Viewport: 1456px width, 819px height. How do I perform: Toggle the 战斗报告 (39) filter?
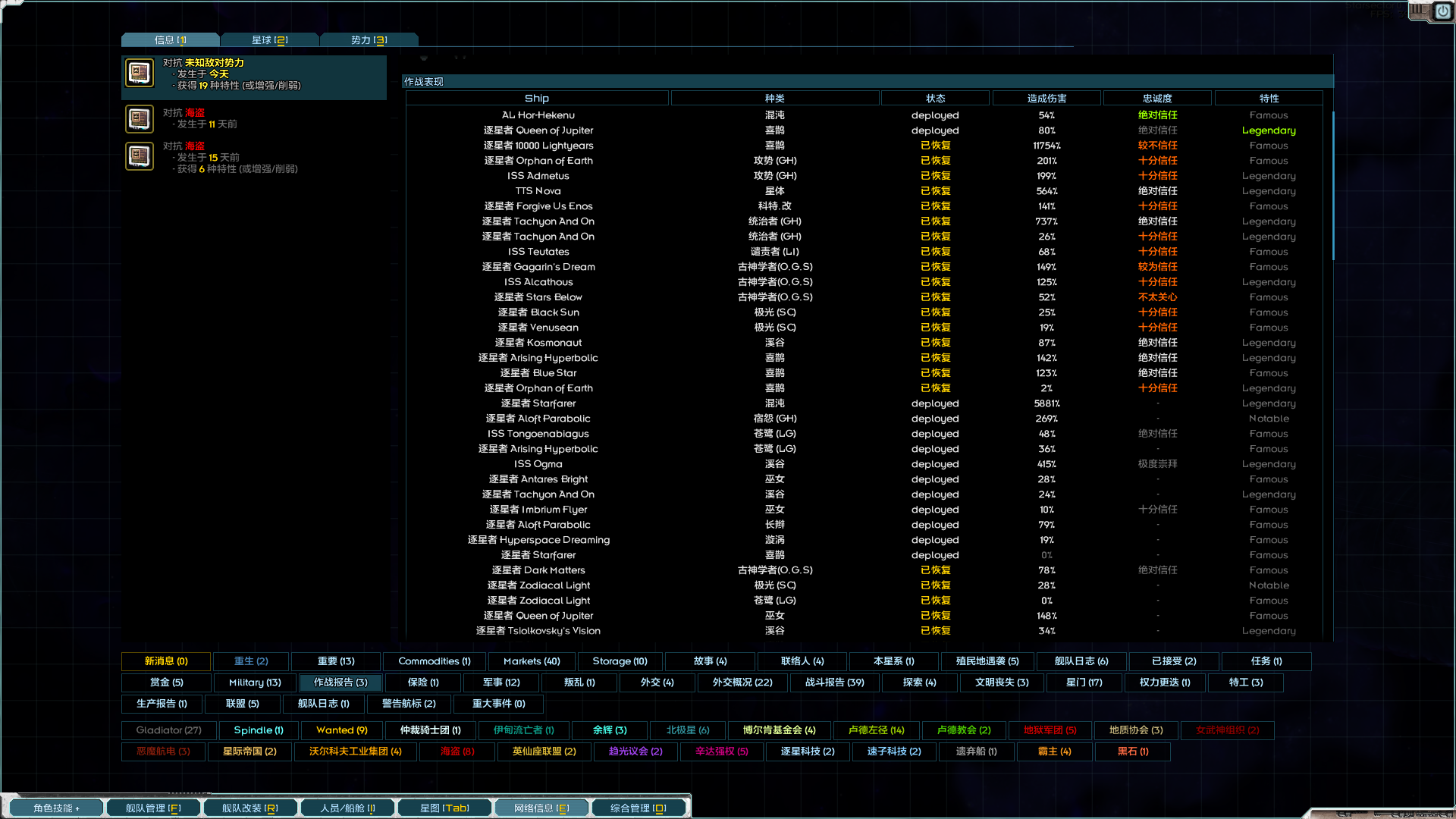pos(833,682)
